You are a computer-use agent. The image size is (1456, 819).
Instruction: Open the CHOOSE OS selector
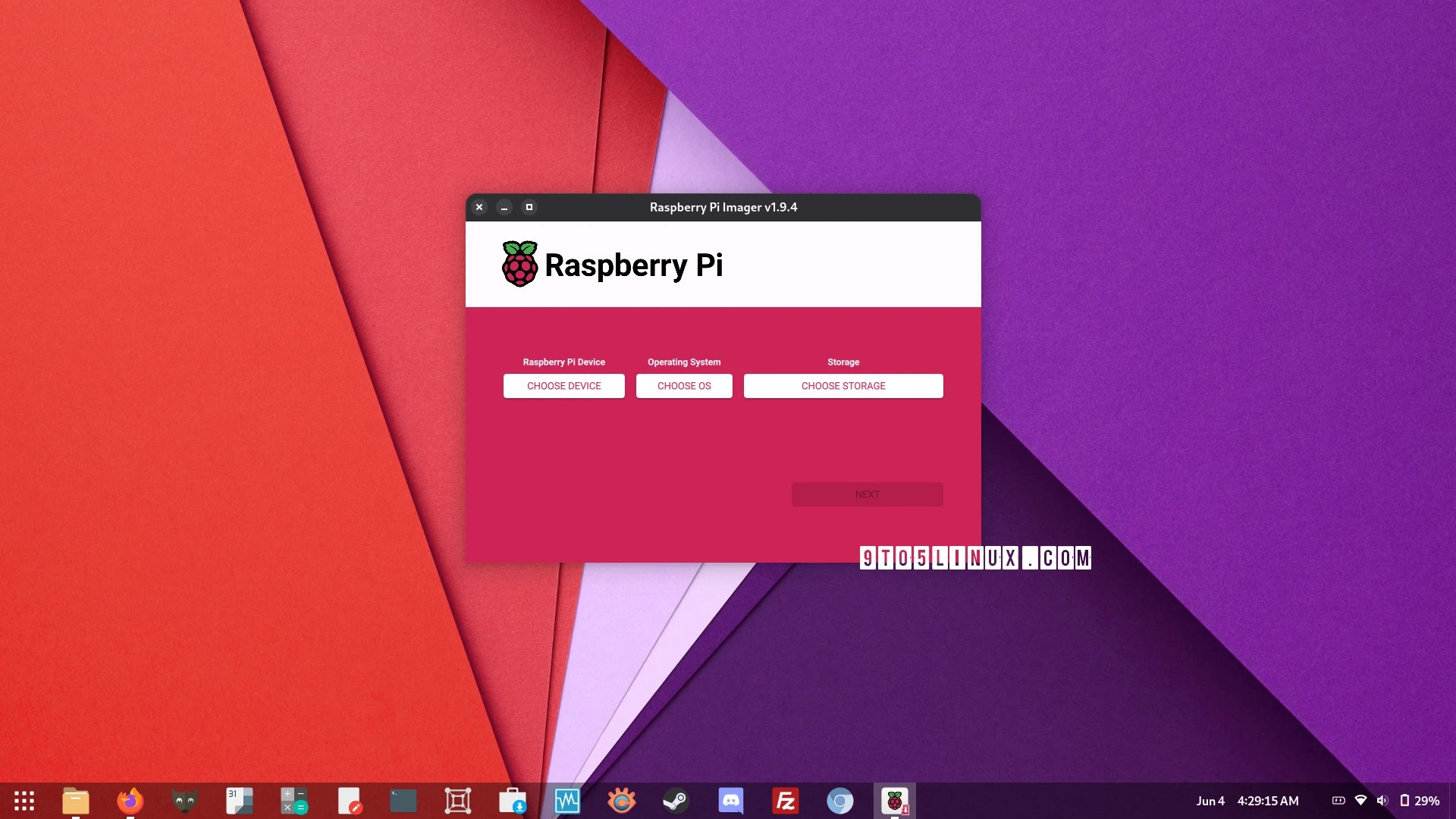[684, 385]
